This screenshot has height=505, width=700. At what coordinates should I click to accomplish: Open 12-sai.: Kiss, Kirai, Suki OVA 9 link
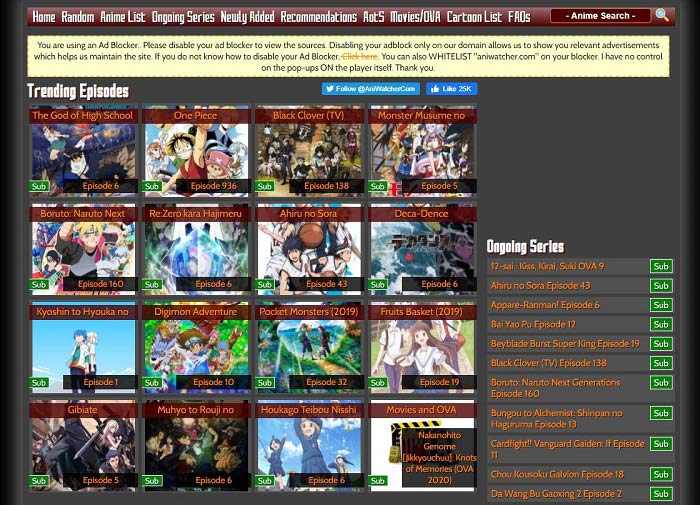pos(547,266)
